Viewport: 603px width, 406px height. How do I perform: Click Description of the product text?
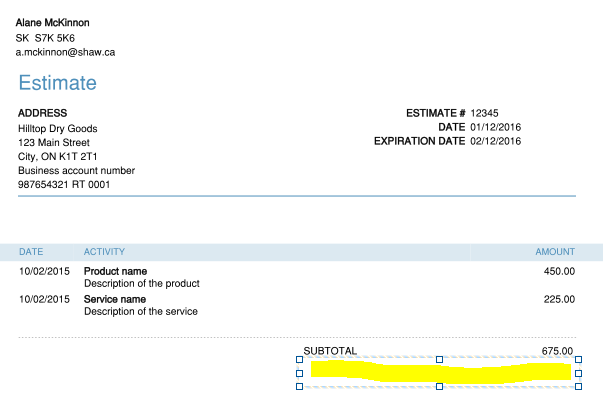click(x=142, y=283)
